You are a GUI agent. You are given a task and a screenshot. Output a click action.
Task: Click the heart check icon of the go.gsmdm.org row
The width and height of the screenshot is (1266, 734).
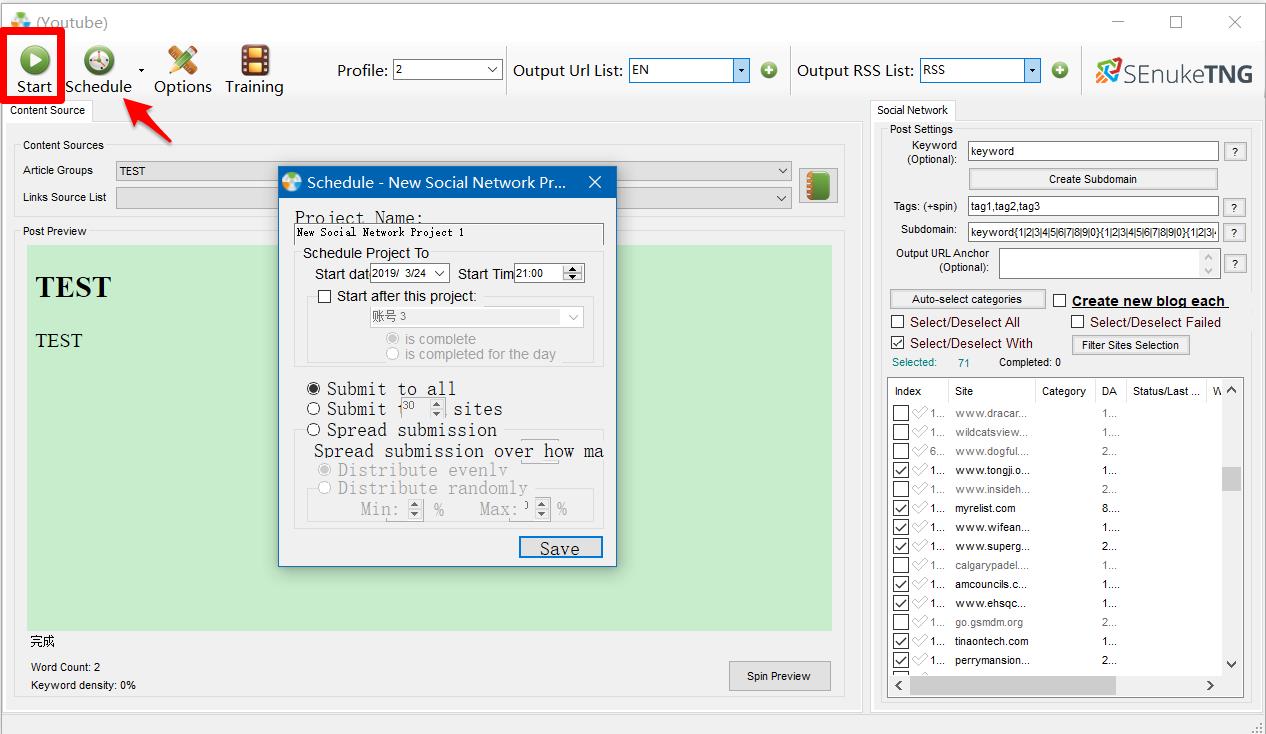(x=920, y=622)
